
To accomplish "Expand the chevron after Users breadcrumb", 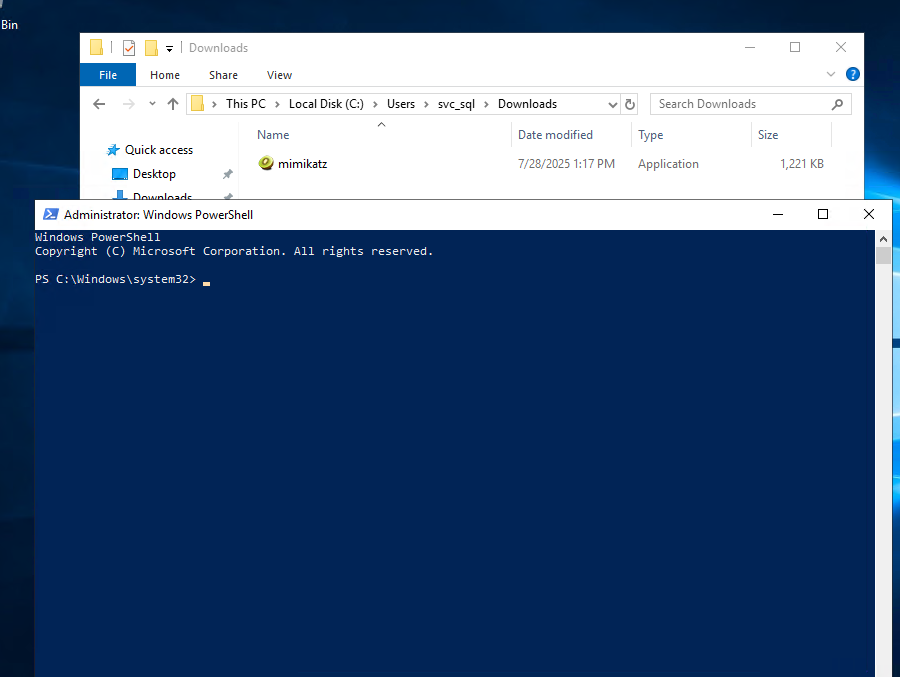I will (x=426, y=104).
